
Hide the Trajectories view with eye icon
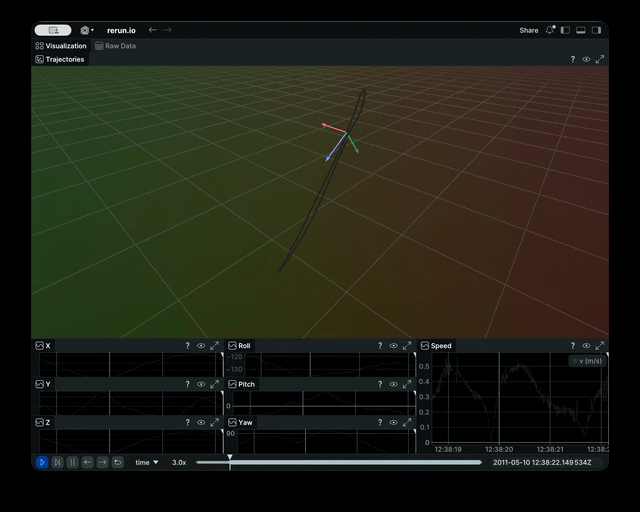pos(586,59)
